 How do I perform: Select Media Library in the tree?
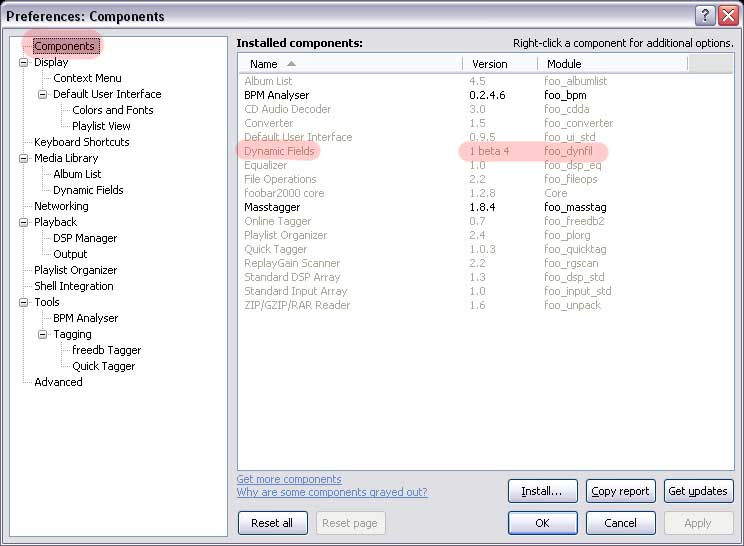click(66, 158)
